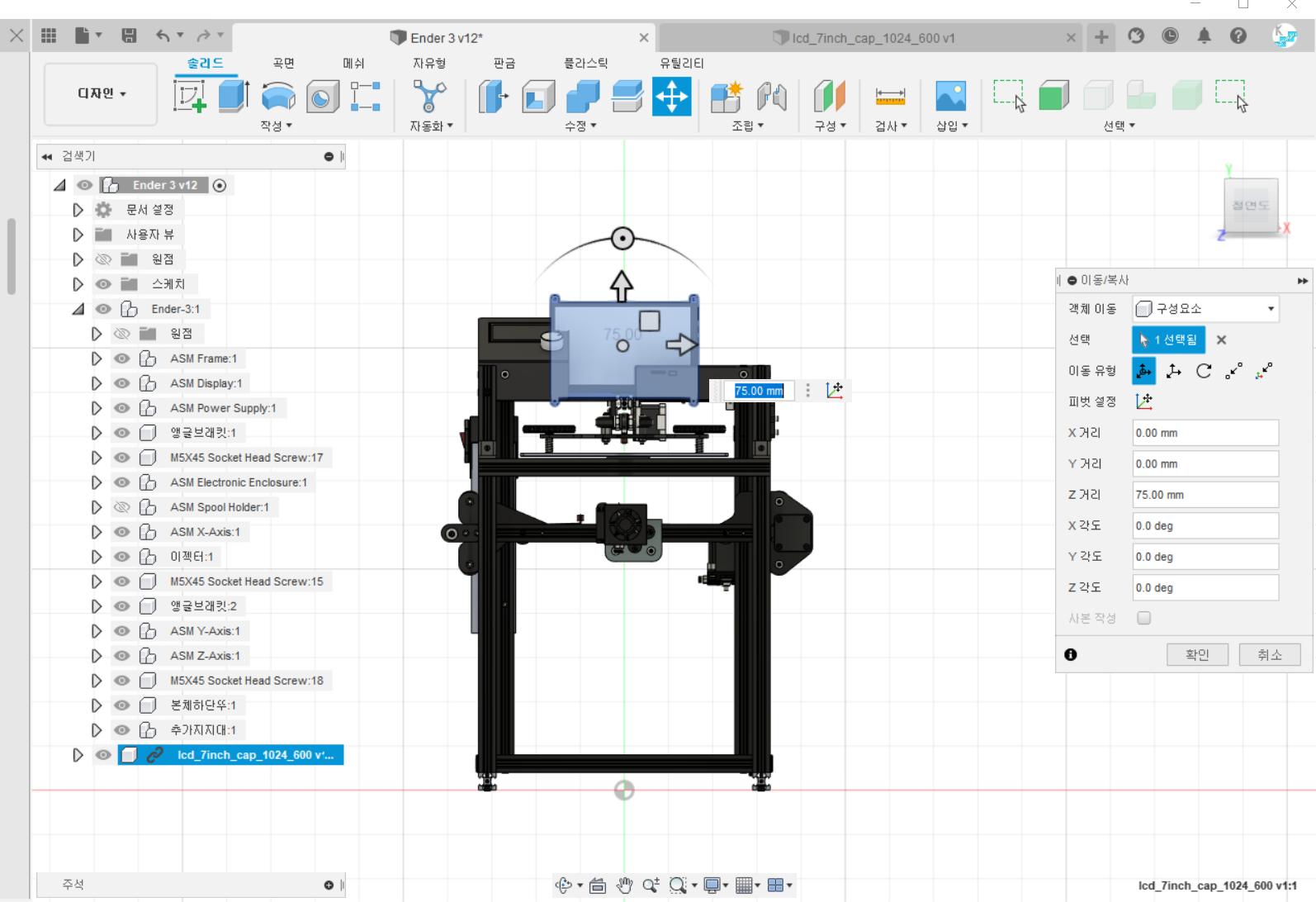Open the Design workspace dropdown
The width and height of the screenshot is (1316, 902).
[101, 93]
